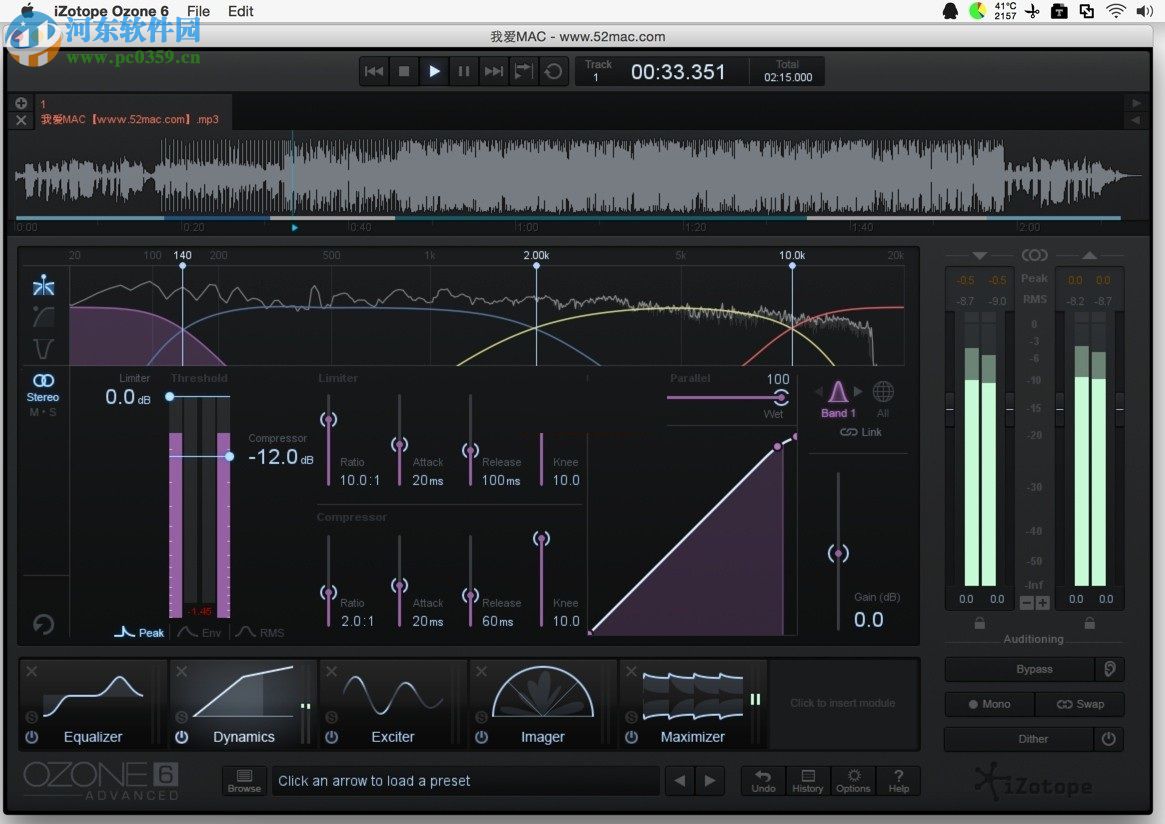Open the All bands globe selector near Band 1
Screen dimensions: 1165x824
[x=884, y=392]
